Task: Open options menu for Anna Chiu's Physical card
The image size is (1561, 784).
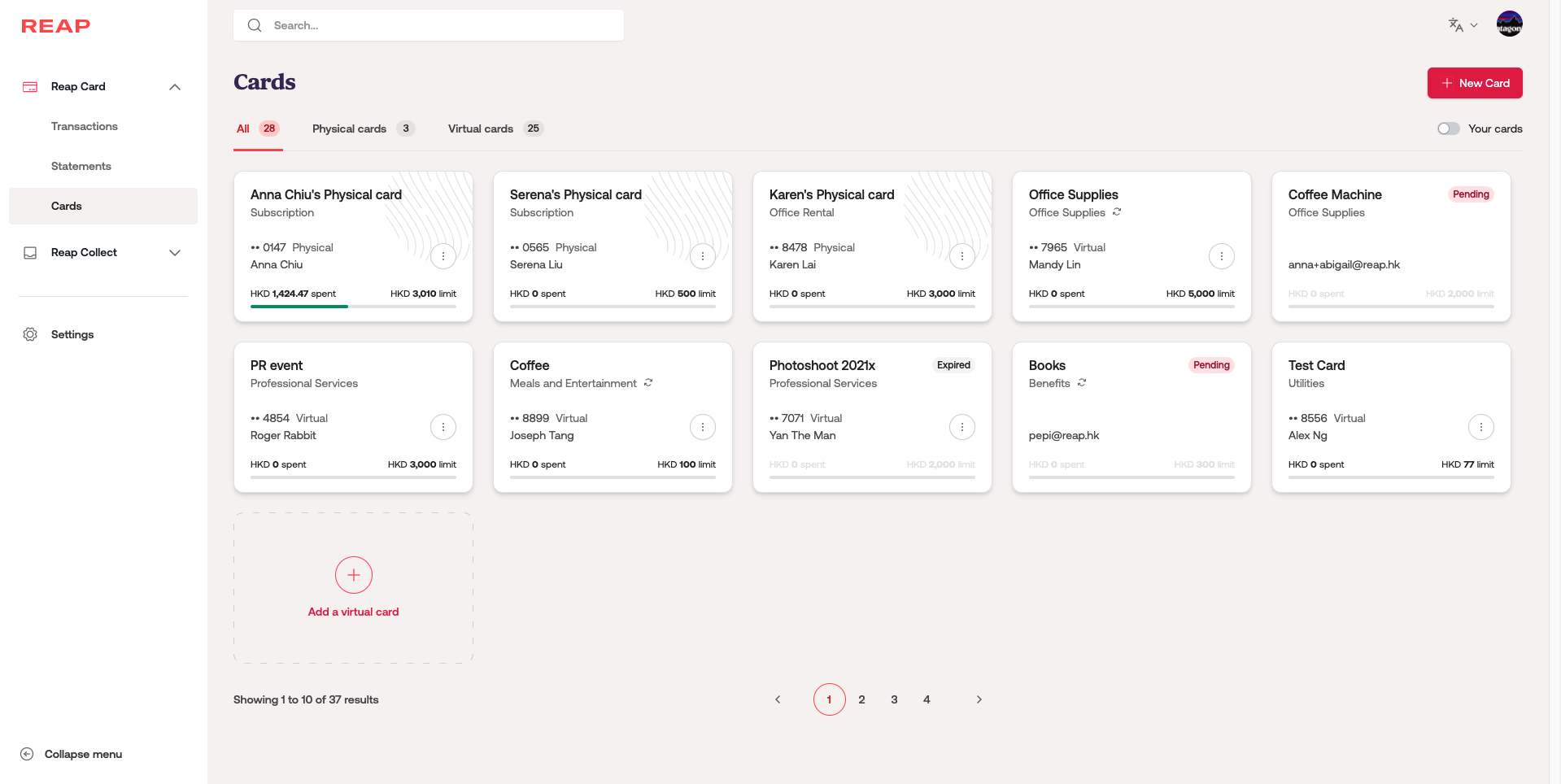Action: pyautogui.click(x=443, y=256)
